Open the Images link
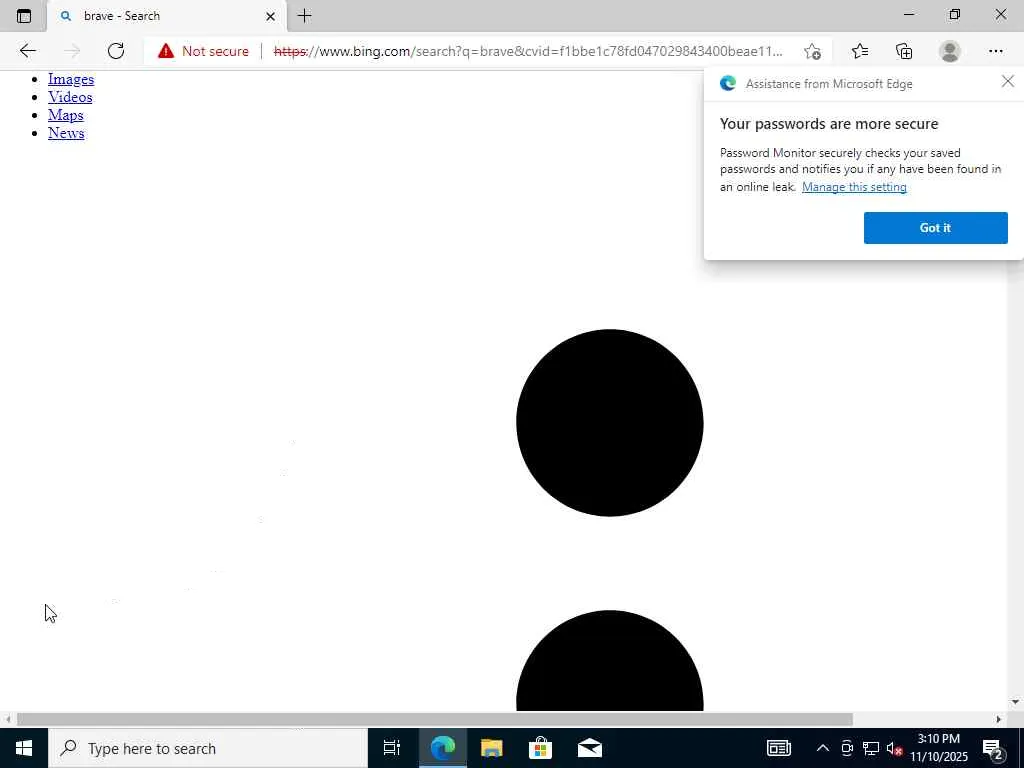 click(71, 79)
